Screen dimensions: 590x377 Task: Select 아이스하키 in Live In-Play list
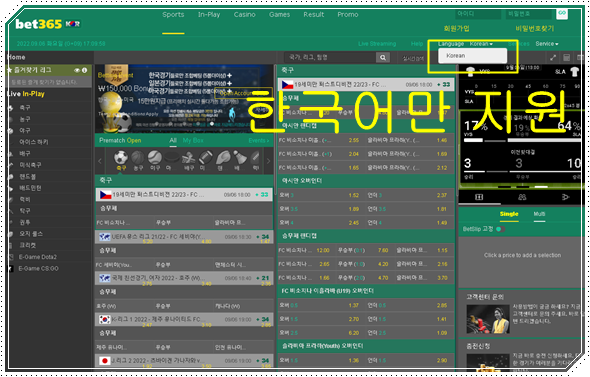(34, 142)
